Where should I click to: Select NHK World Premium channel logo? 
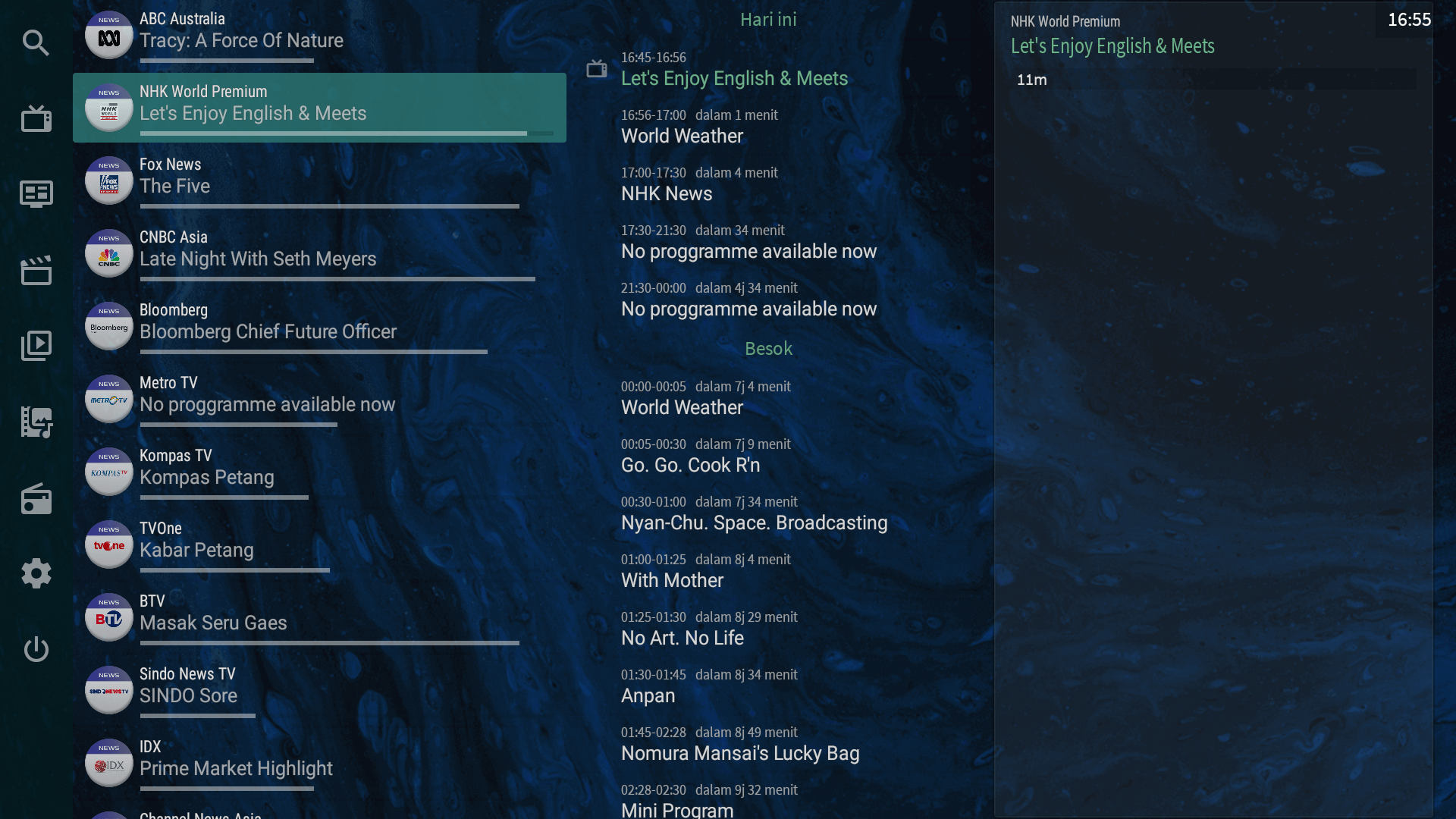coord(109,108)
